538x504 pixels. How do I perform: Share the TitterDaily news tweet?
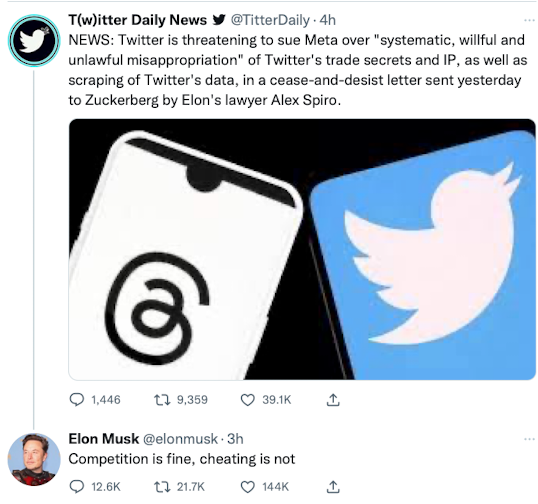(333, 400)
